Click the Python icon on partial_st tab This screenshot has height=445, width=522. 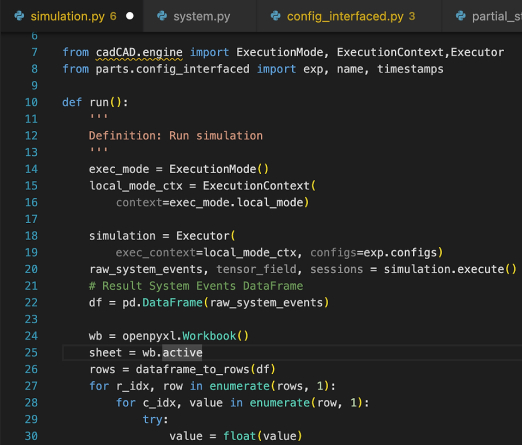pyautogui.click(x=461, y=16)
